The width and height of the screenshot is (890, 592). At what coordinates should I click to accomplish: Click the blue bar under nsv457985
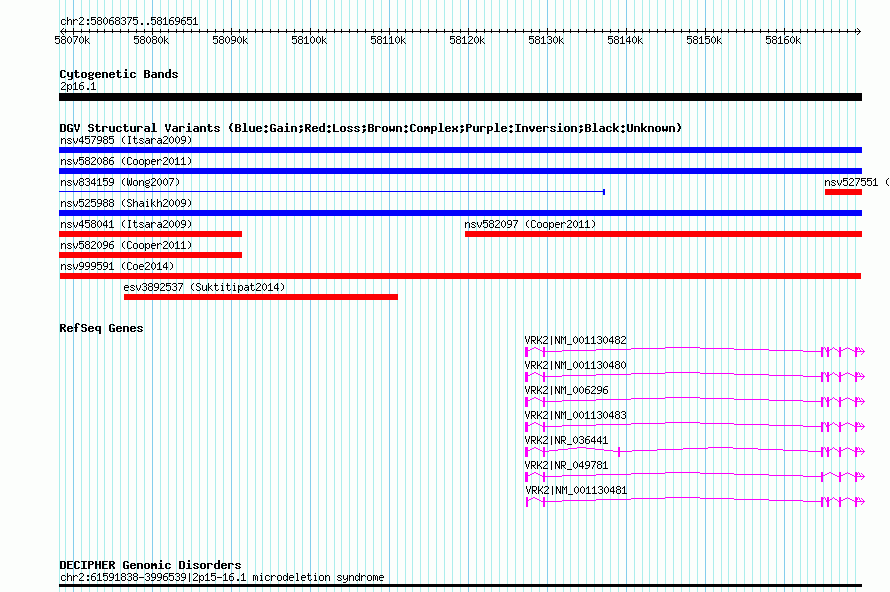[460, 150]
